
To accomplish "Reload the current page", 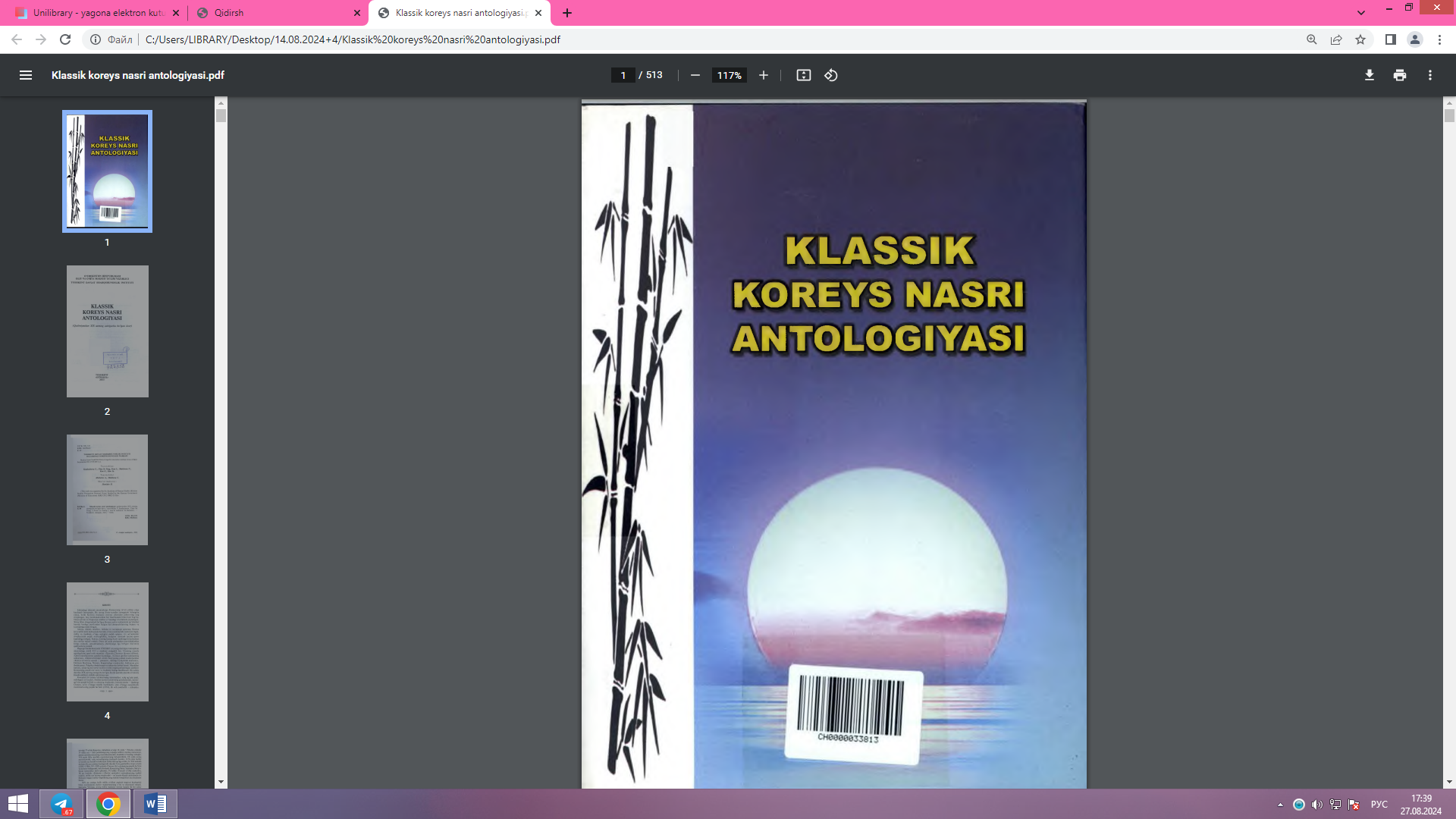I will [x=65, y=39].
